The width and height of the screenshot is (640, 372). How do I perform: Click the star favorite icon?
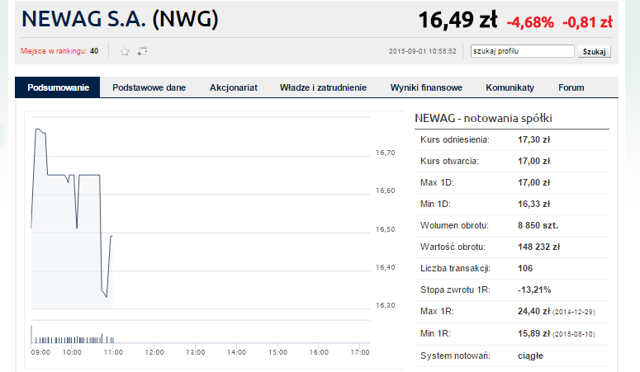tap(125, 51)
